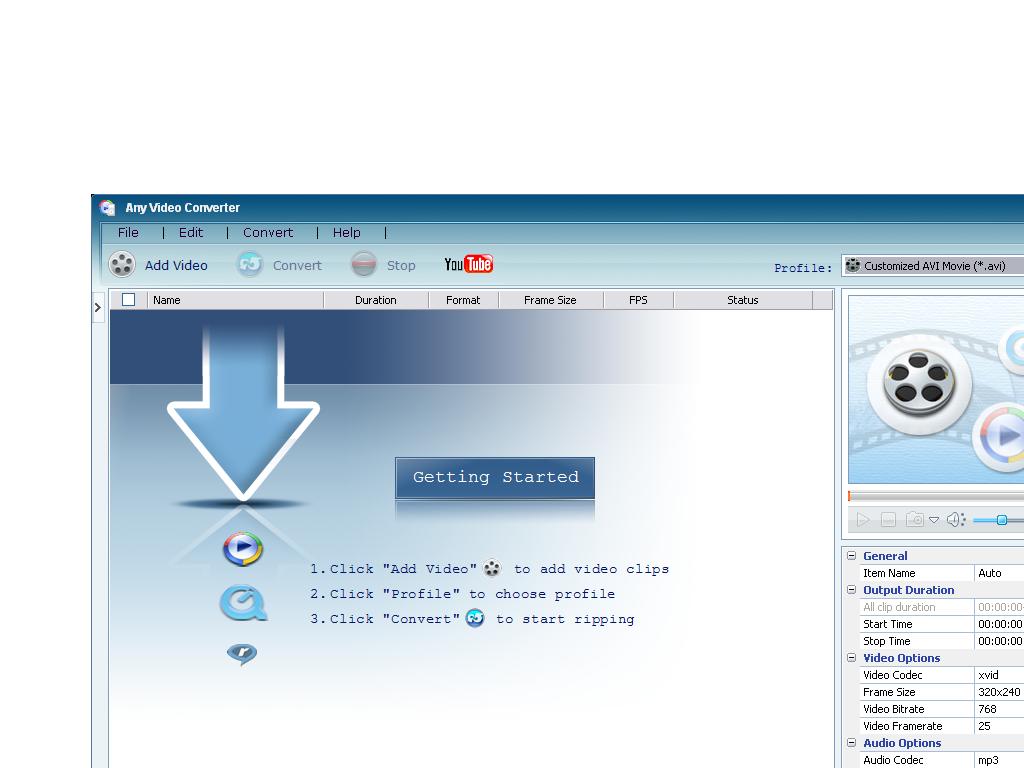This screenshot has width=1024, height=768.
Task: Expand the left side panel arrow
Action: (97, 307)
